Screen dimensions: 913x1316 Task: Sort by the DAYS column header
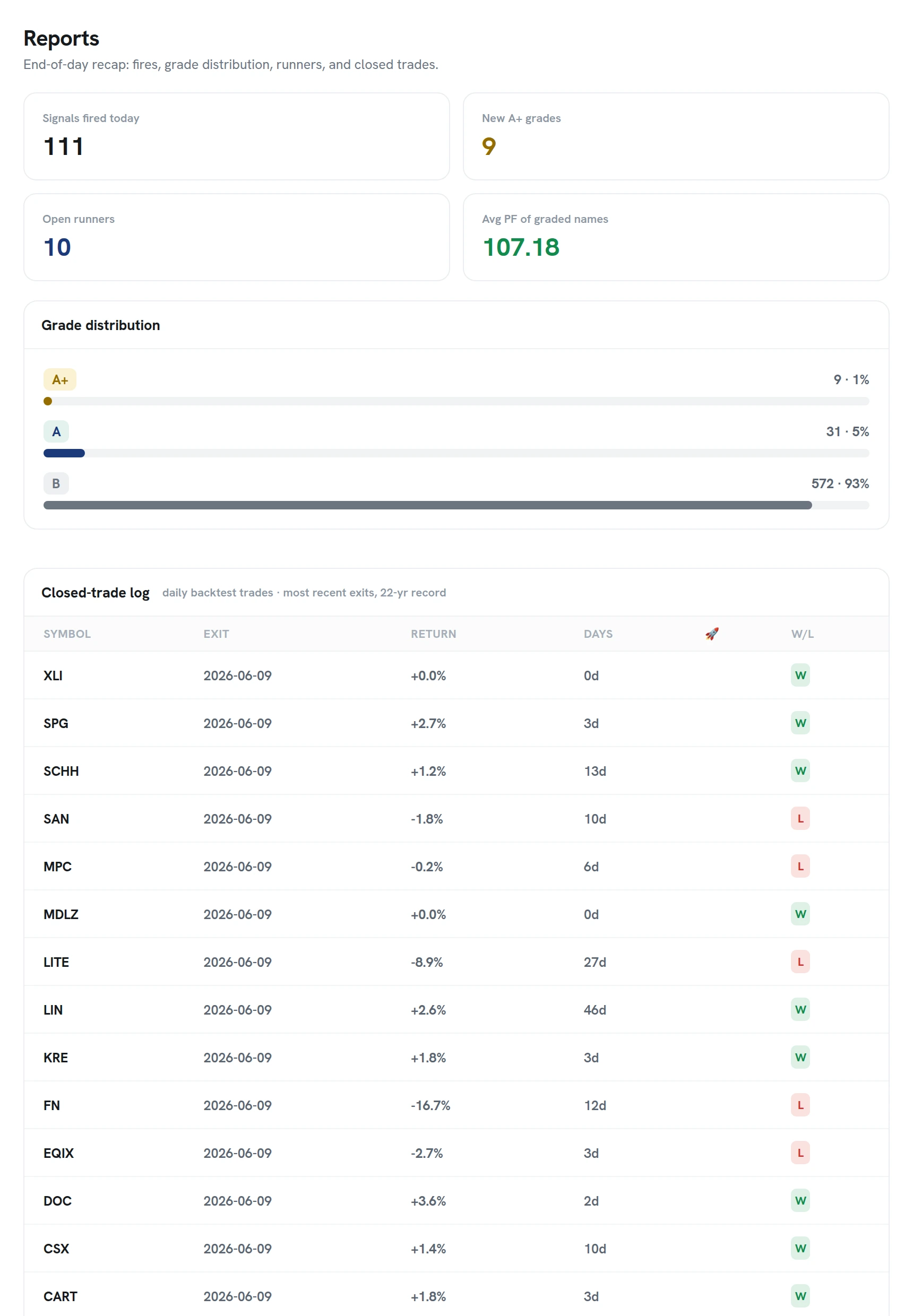(x=598, y=633)
